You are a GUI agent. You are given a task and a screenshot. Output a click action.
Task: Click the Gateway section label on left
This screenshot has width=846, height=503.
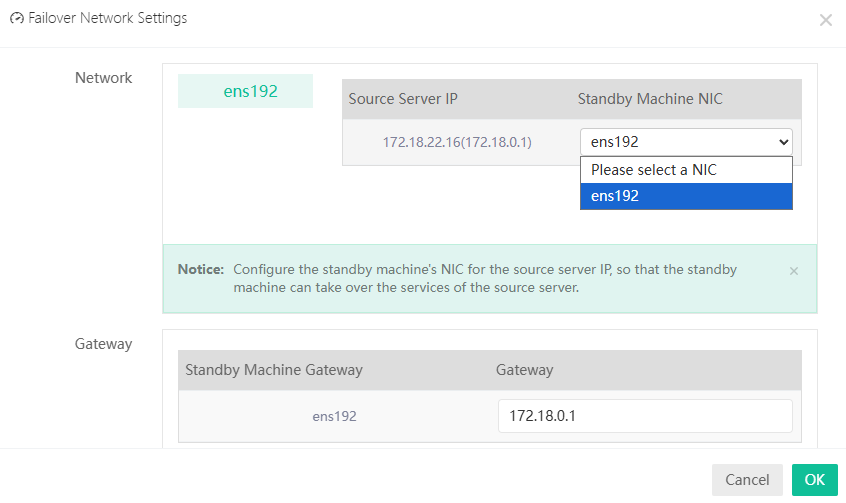tap(103, 344)
